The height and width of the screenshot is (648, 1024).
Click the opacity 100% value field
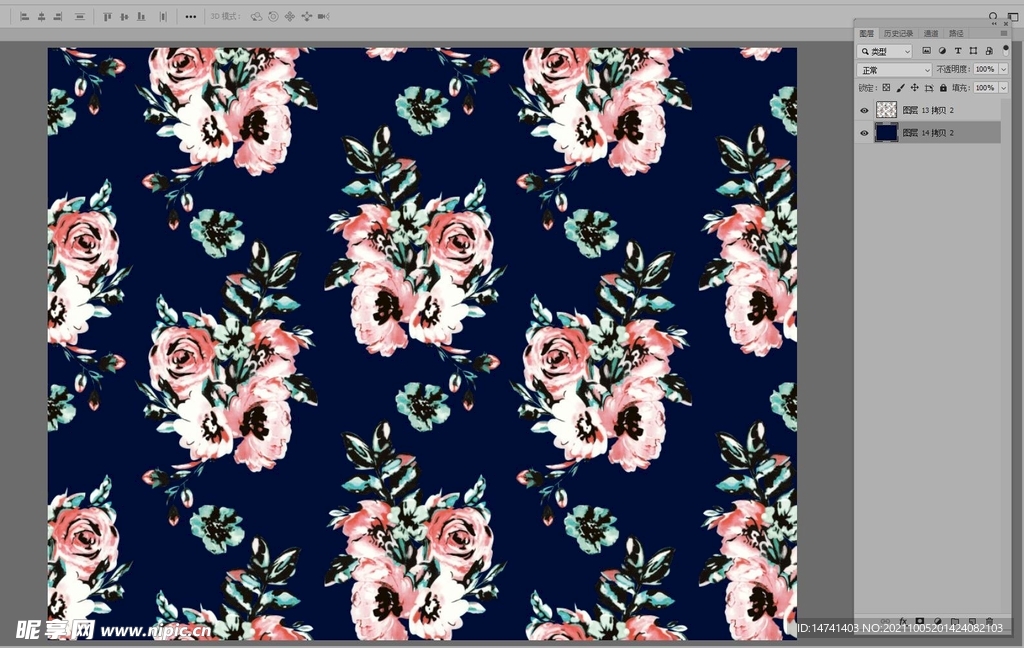coord(985,69)
